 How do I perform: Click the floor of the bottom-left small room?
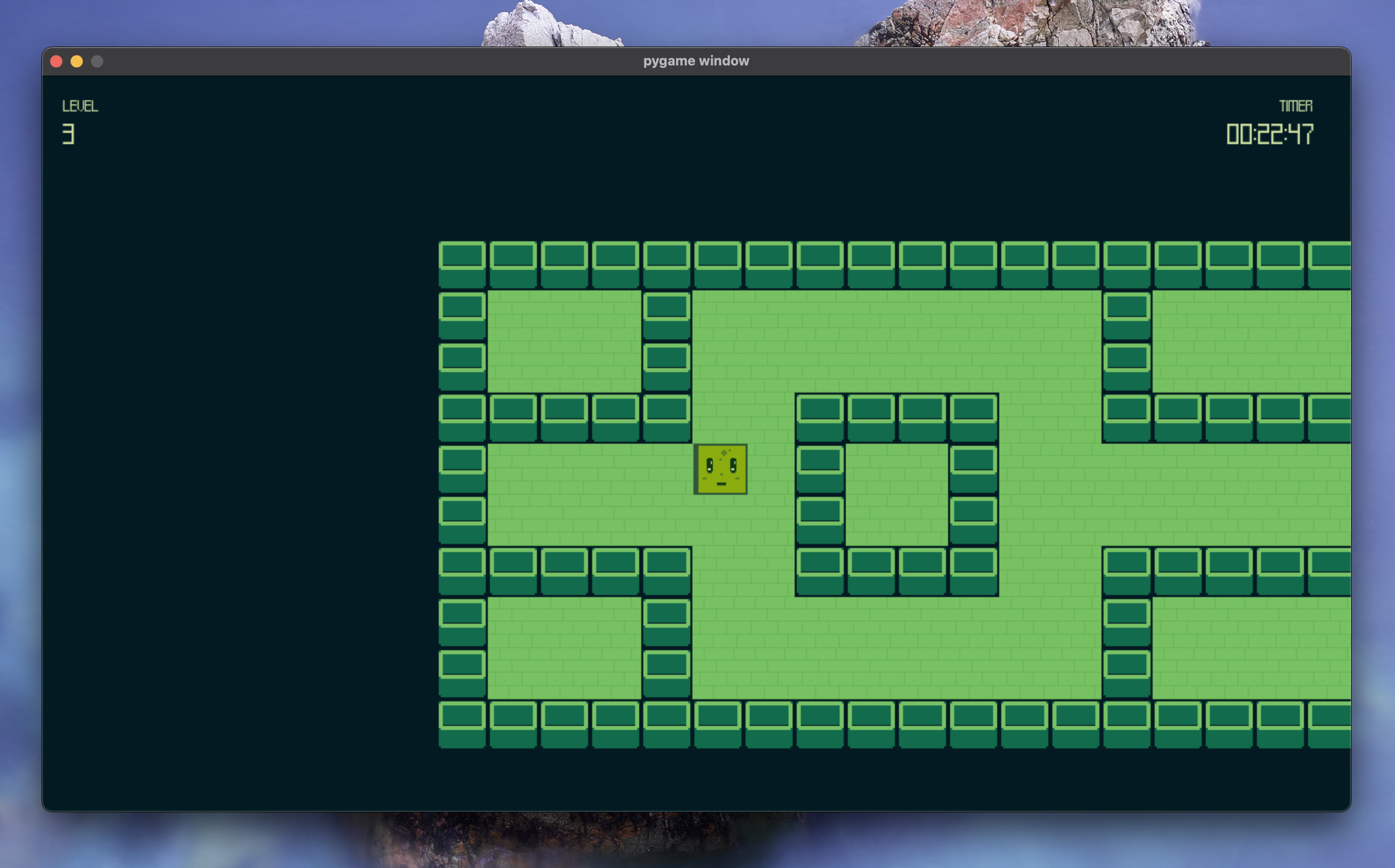tap(564, 648)
